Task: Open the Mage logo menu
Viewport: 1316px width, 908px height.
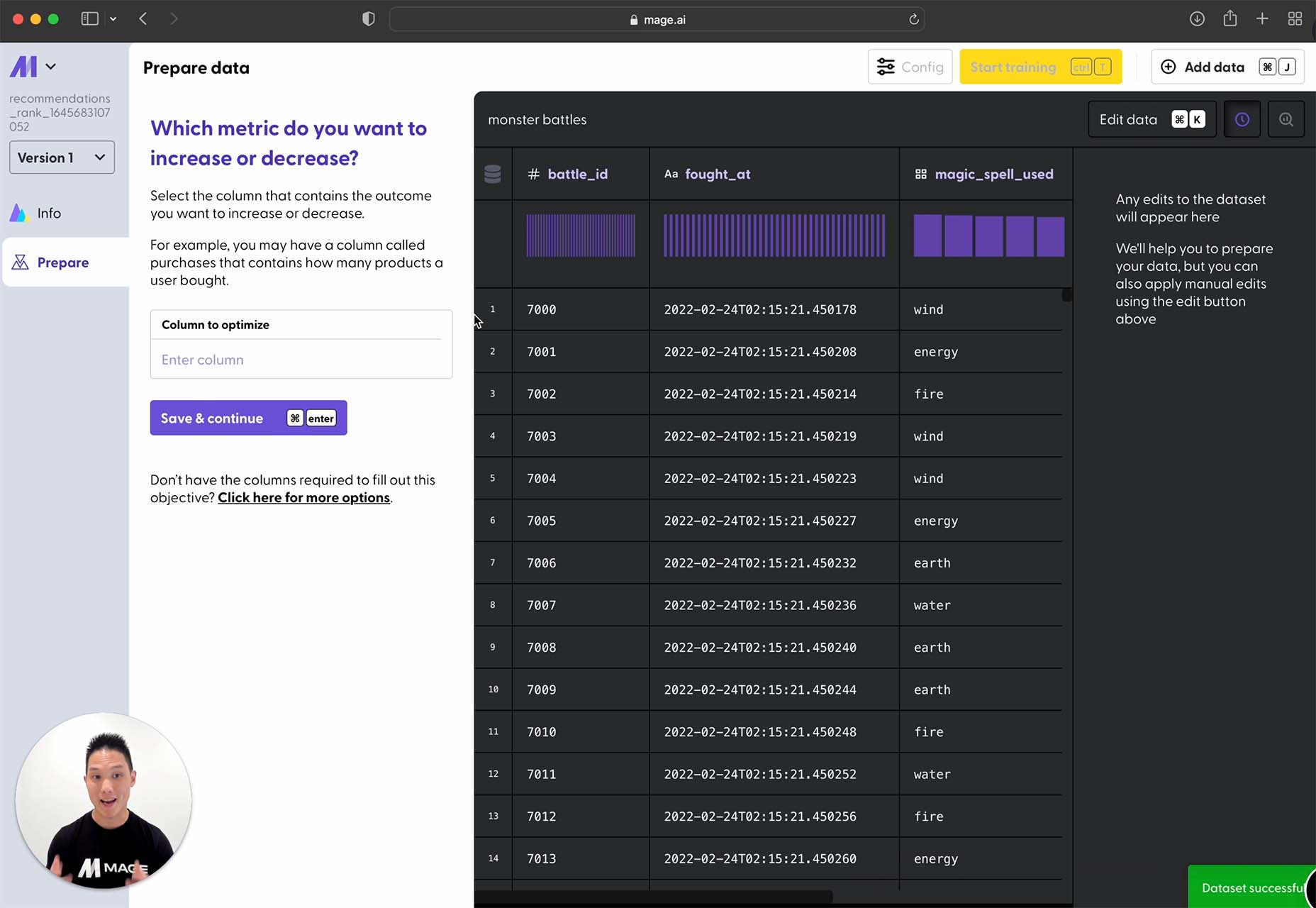Action: 23,67
